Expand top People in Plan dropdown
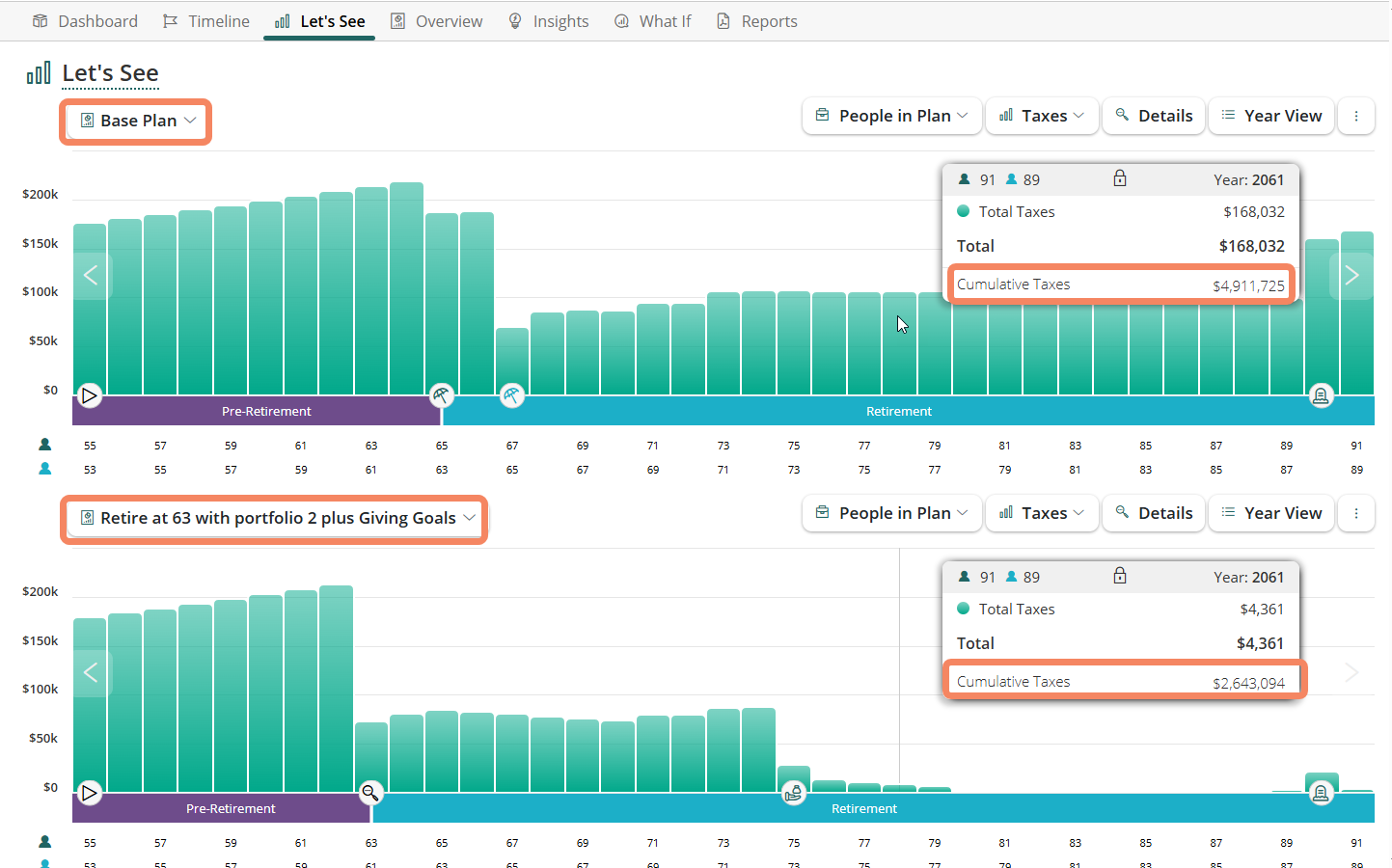1392x868 pixels. (892, 116)
